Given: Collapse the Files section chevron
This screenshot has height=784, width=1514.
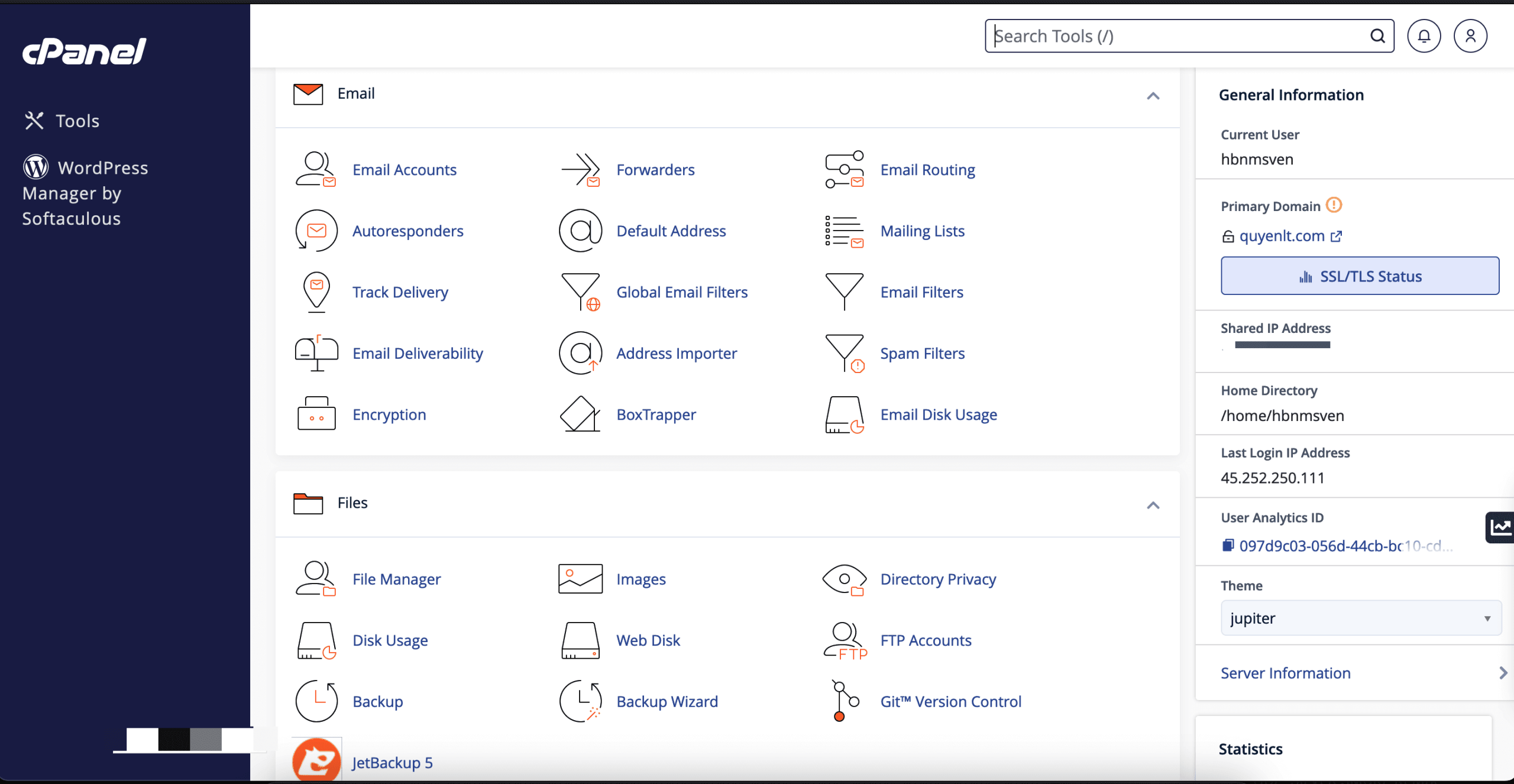Looking at the screenshot, I should (x=1153, y=506).
